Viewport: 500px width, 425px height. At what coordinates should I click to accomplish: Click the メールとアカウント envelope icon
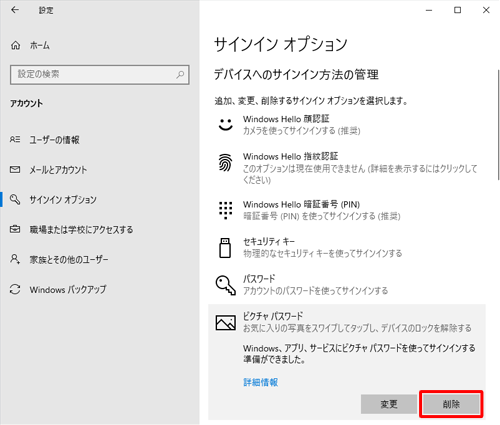(15, 170)
